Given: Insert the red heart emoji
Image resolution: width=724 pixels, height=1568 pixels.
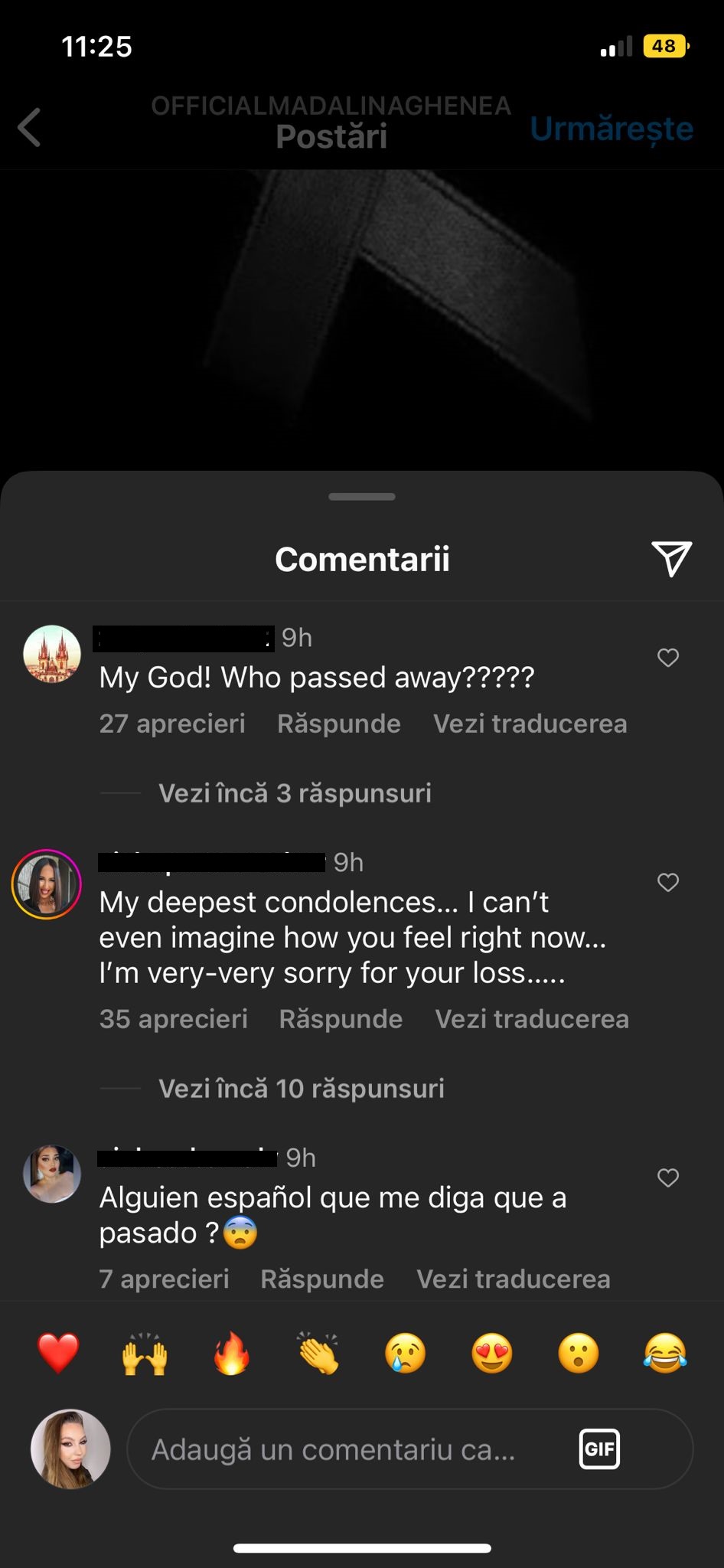Looking at the screenshot, I should point(58,1353).
